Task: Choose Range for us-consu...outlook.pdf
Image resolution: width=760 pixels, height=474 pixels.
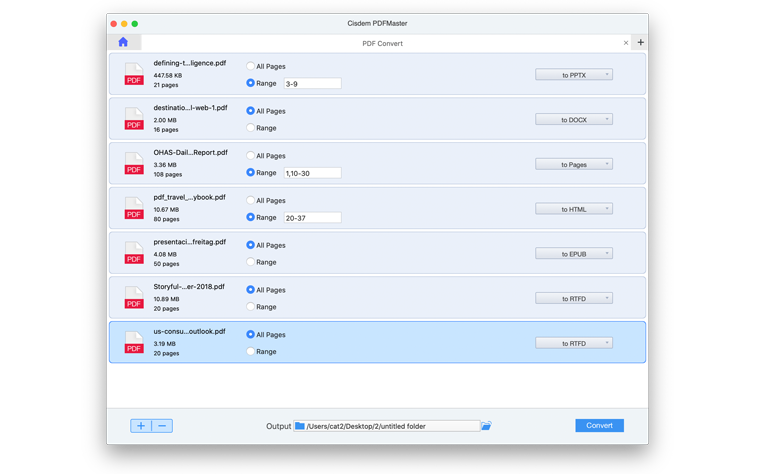Action: [251, 352]
